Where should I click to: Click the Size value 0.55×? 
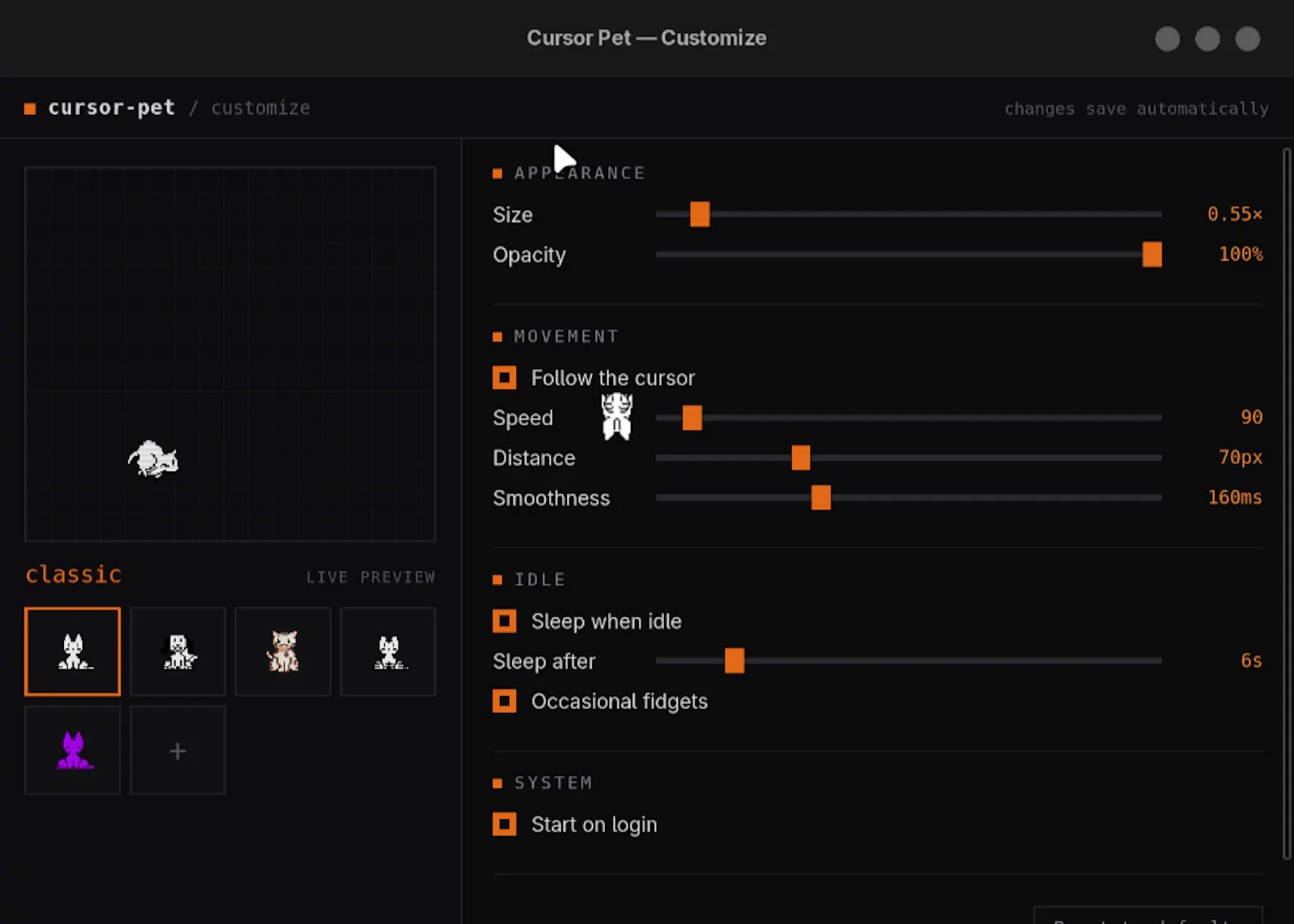1234,214
